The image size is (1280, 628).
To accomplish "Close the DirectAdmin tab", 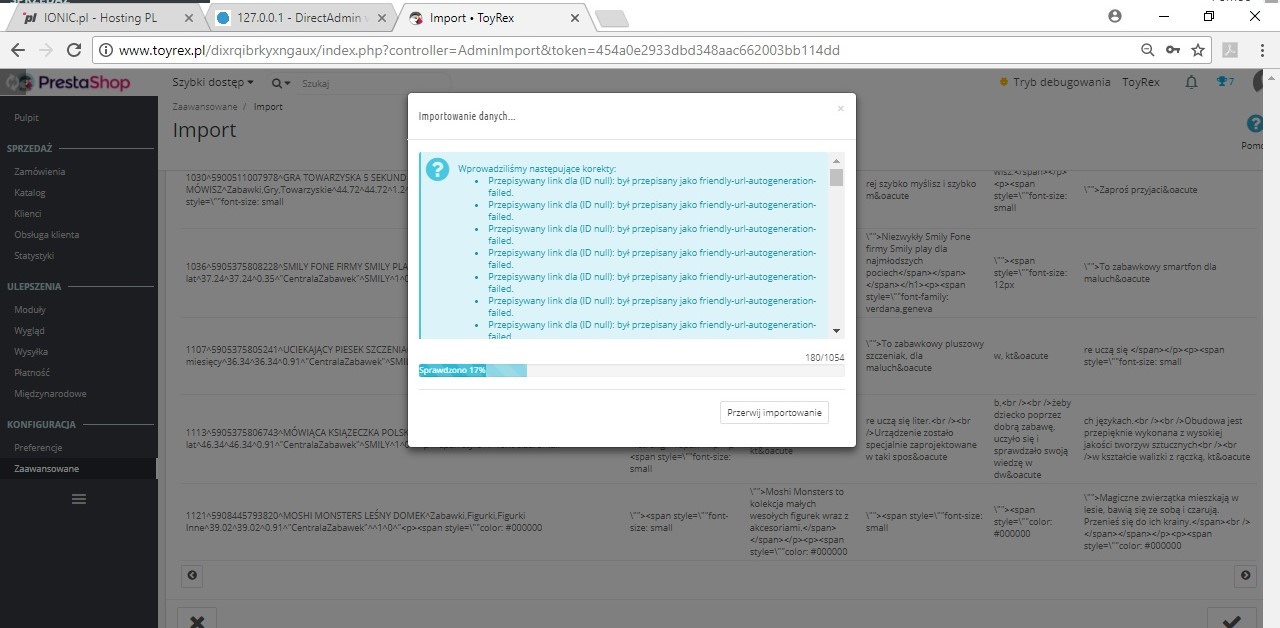I will (x=382, y=17).
